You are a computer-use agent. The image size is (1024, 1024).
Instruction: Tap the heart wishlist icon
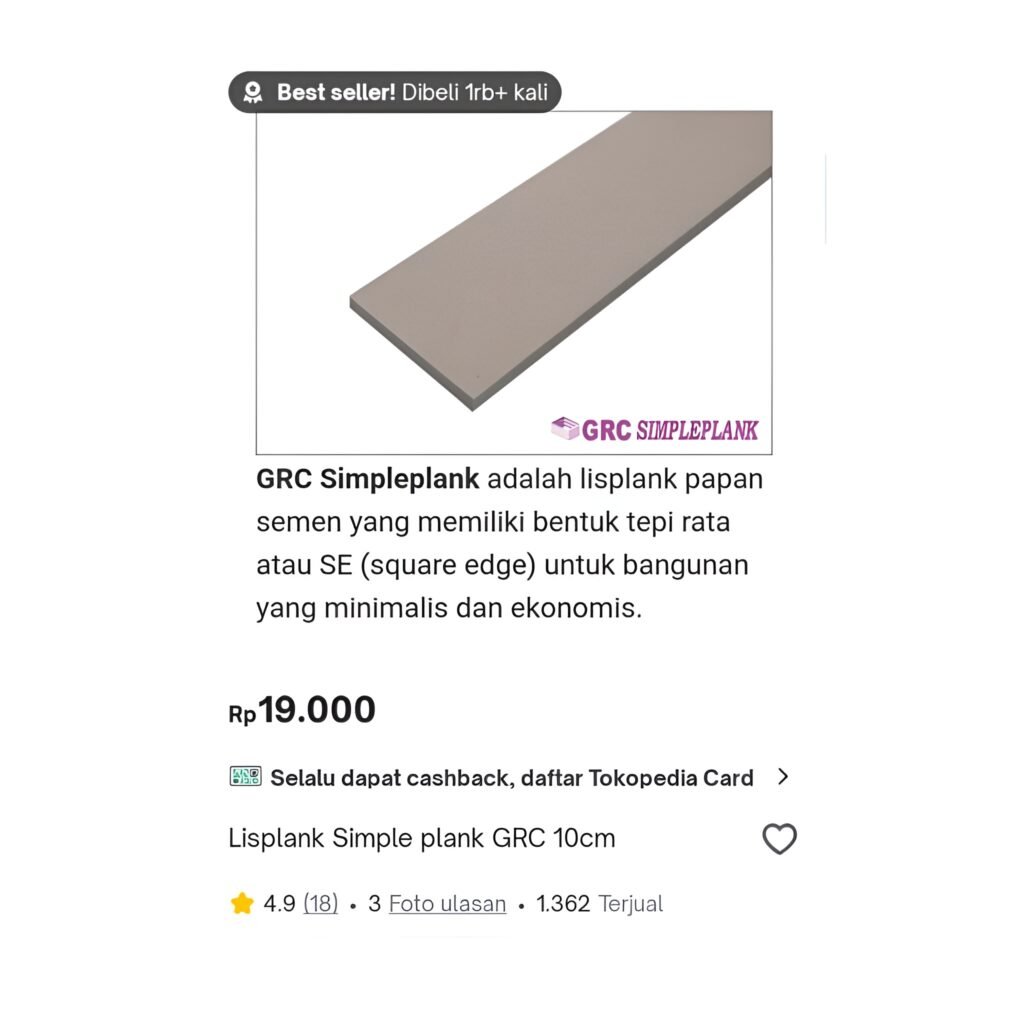780,839
